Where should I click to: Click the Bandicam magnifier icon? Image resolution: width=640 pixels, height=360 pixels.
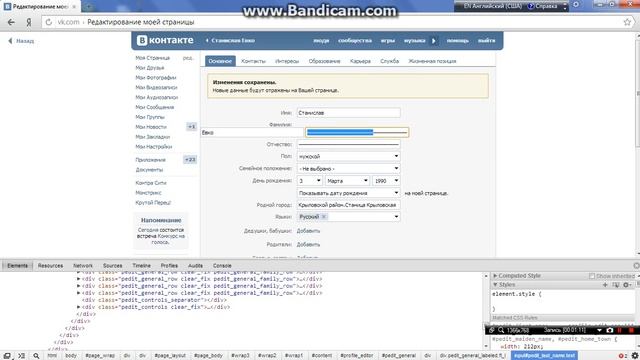point(501,330)
